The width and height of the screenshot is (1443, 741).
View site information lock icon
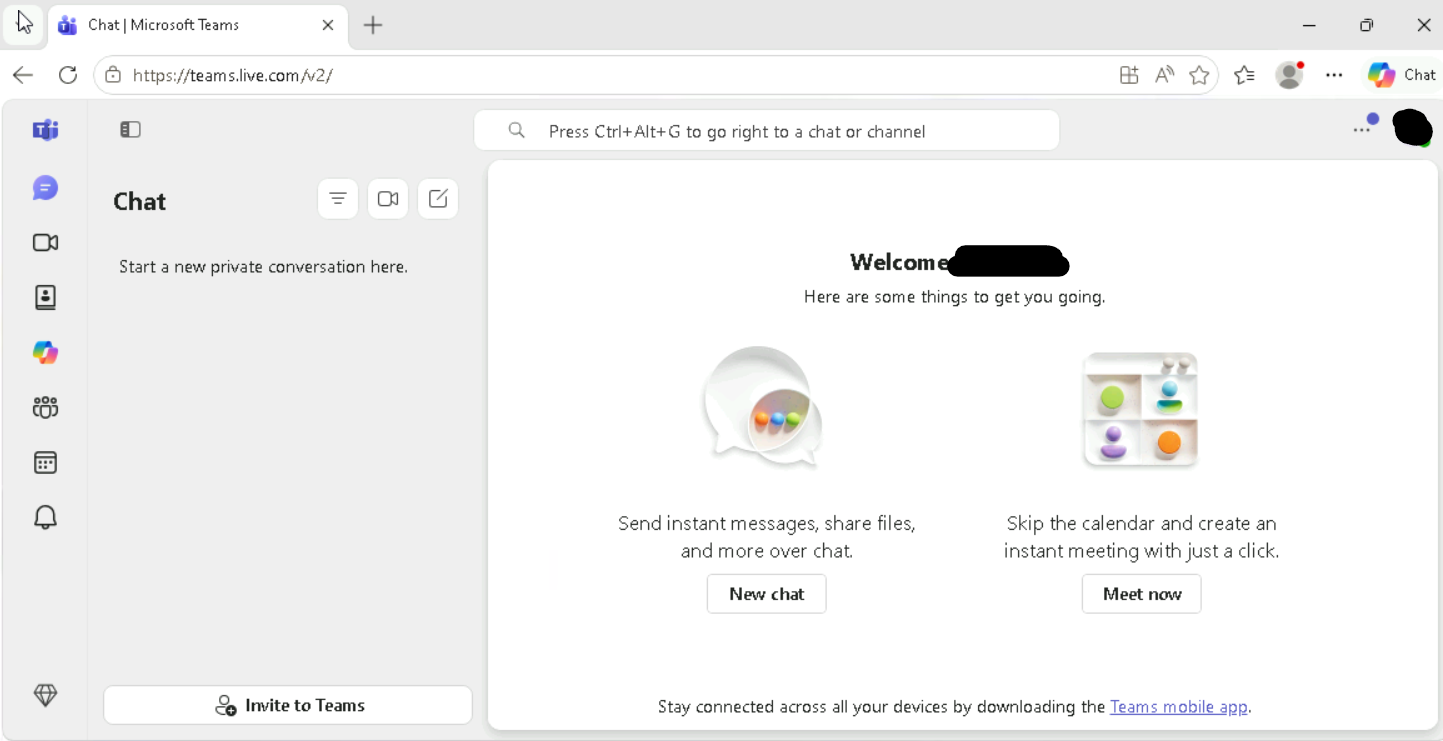(113, 75)
